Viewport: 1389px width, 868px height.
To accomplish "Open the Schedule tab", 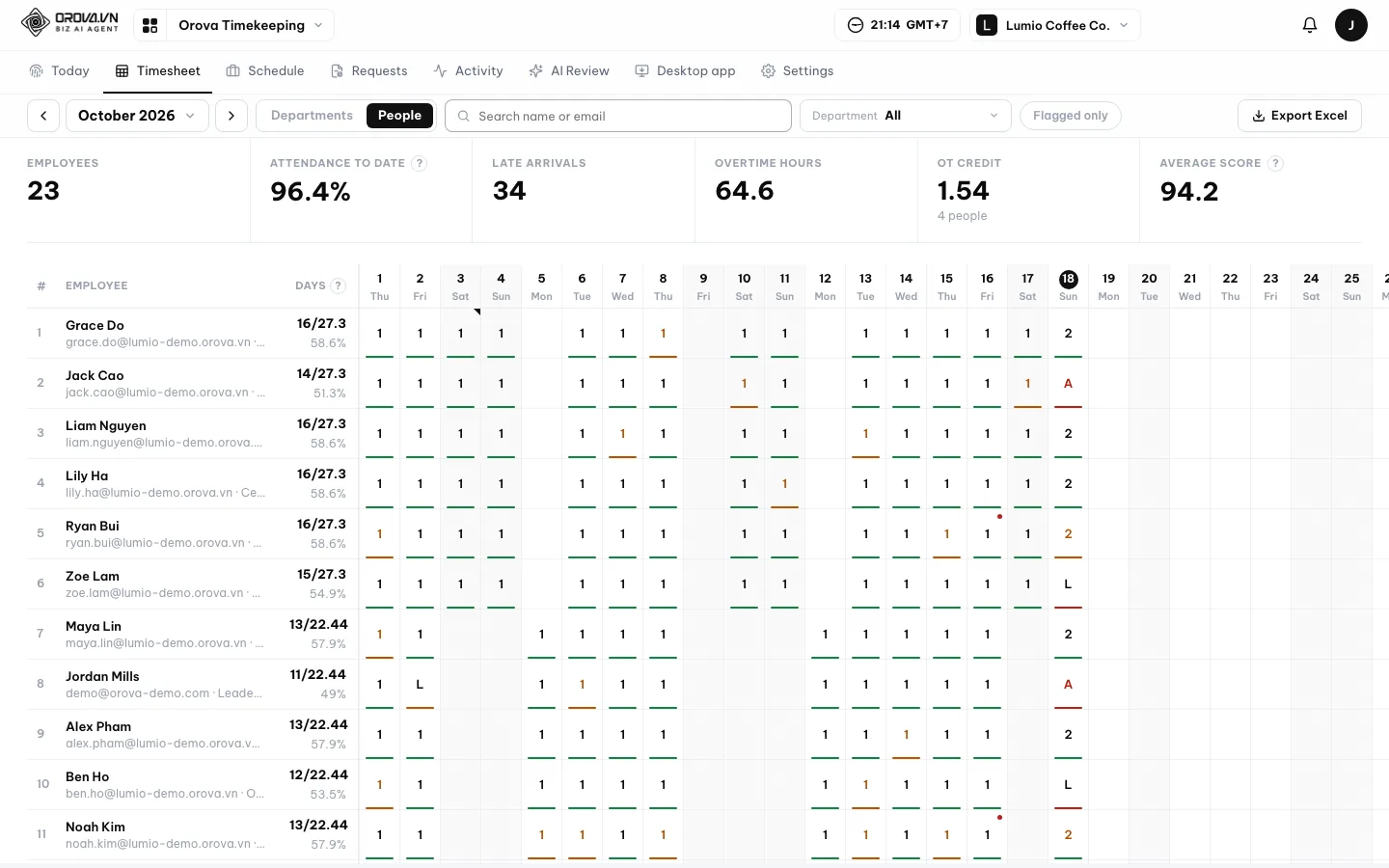I will point(265,71).
